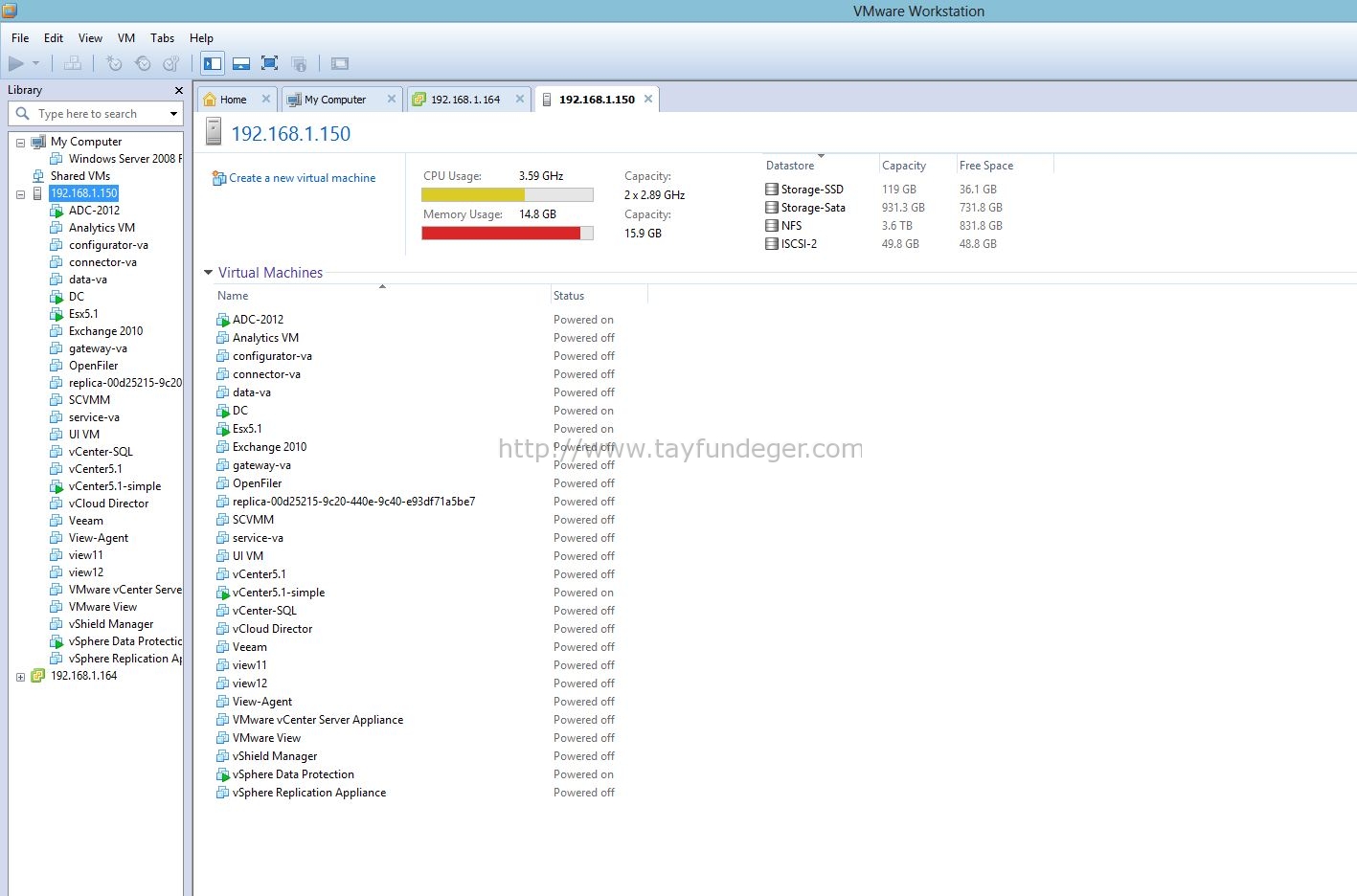Click the 192.168.1.150 server icon in header
Screen dimensions: 1357x896
pos(214,131)
